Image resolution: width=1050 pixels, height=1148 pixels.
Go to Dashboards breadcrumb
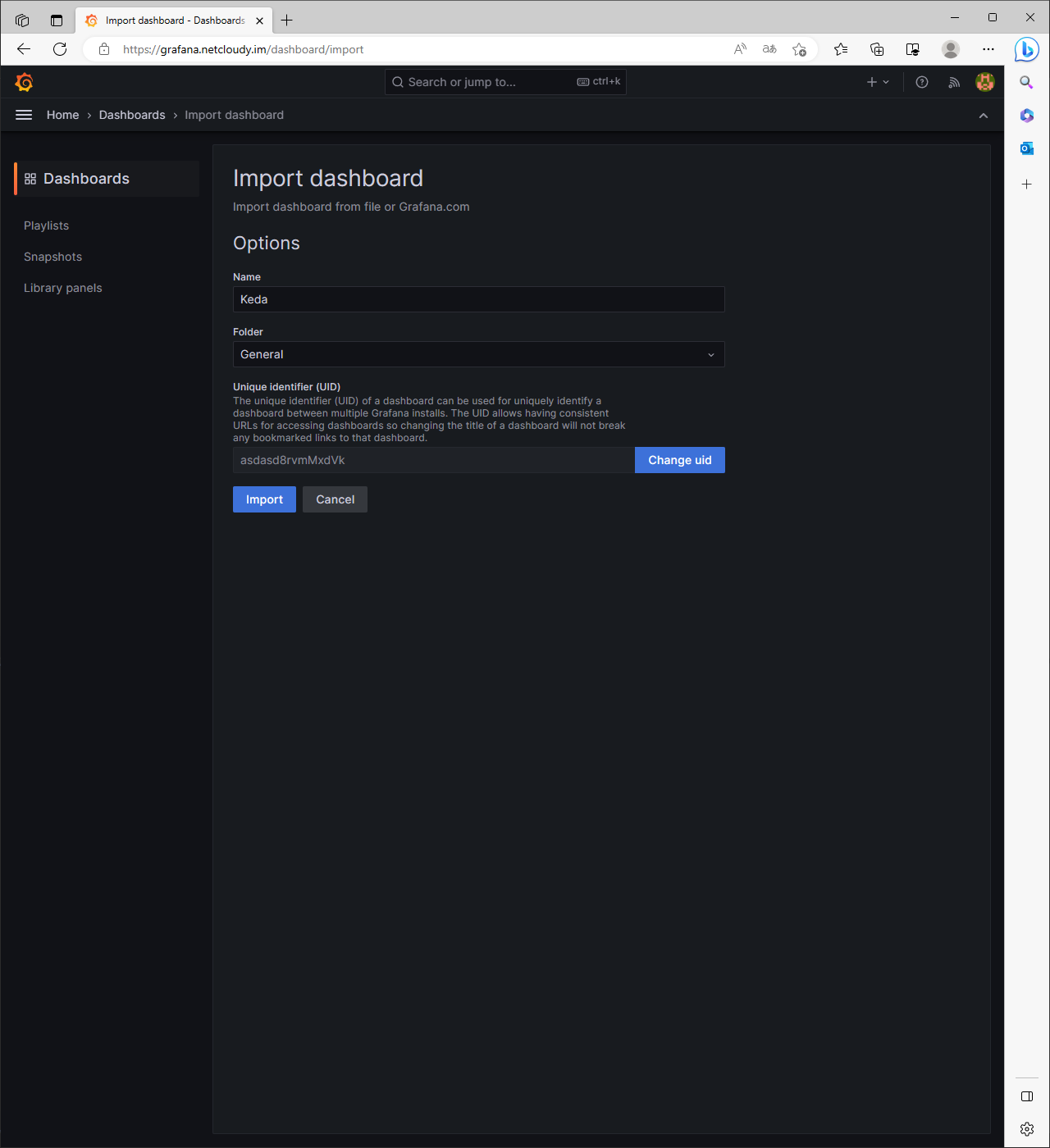132,115
